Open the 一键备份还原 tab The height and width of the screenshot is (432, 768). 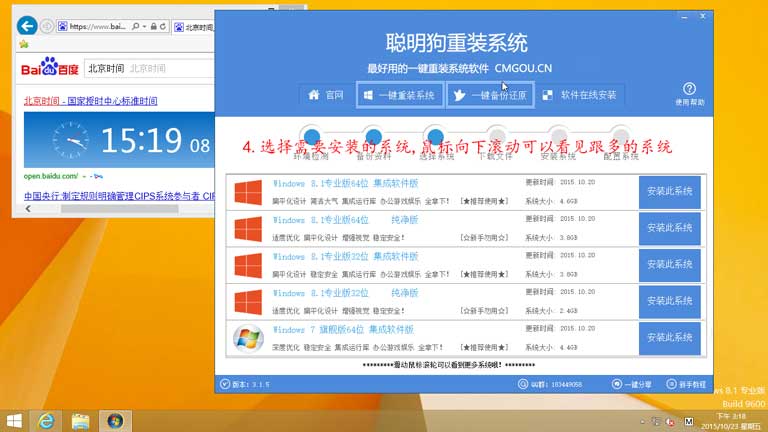(488, 95)
